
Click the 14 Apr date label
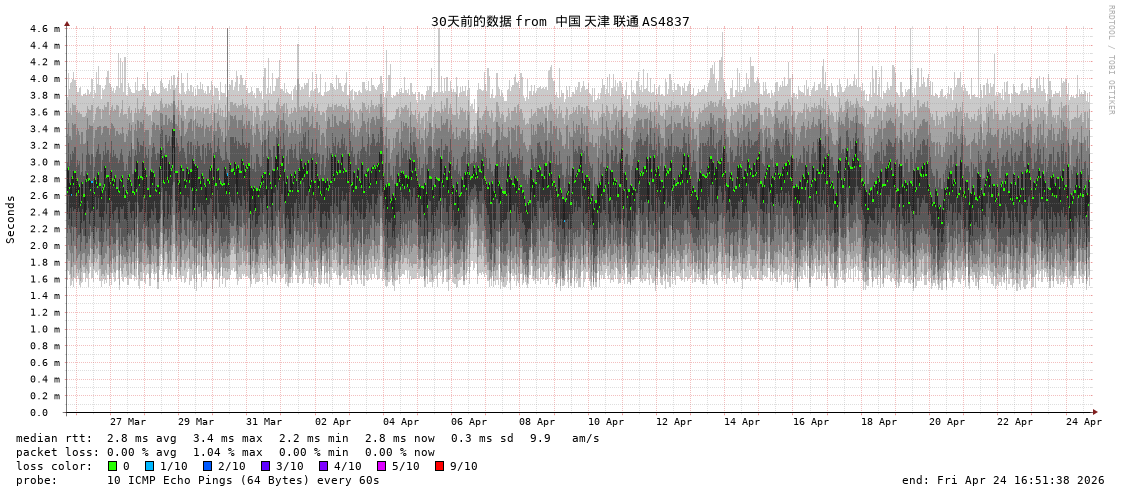tap(742, 422)
